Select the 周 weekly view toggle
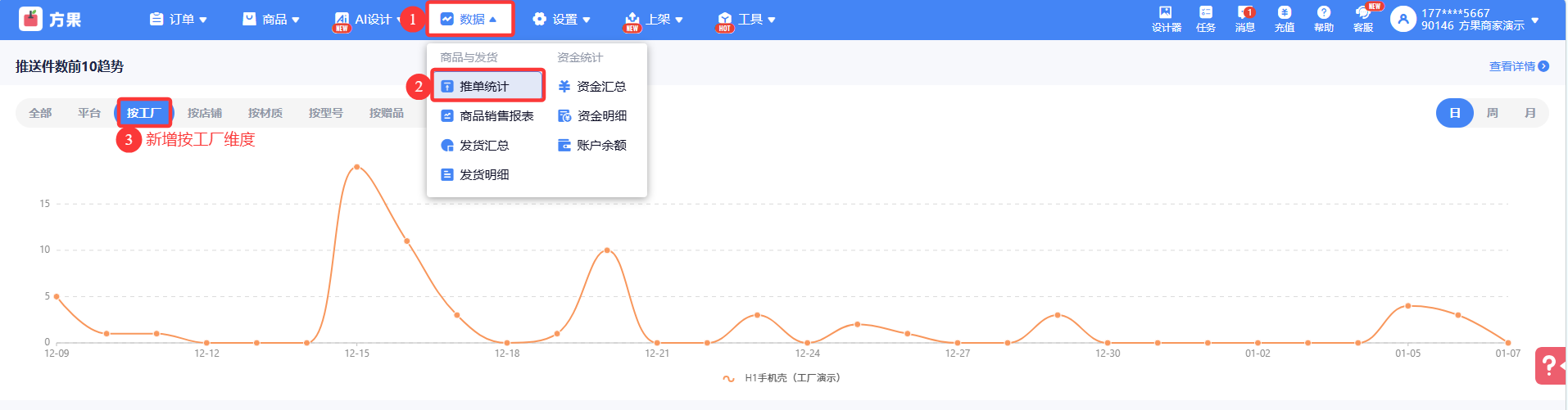 click(1493, 113)
